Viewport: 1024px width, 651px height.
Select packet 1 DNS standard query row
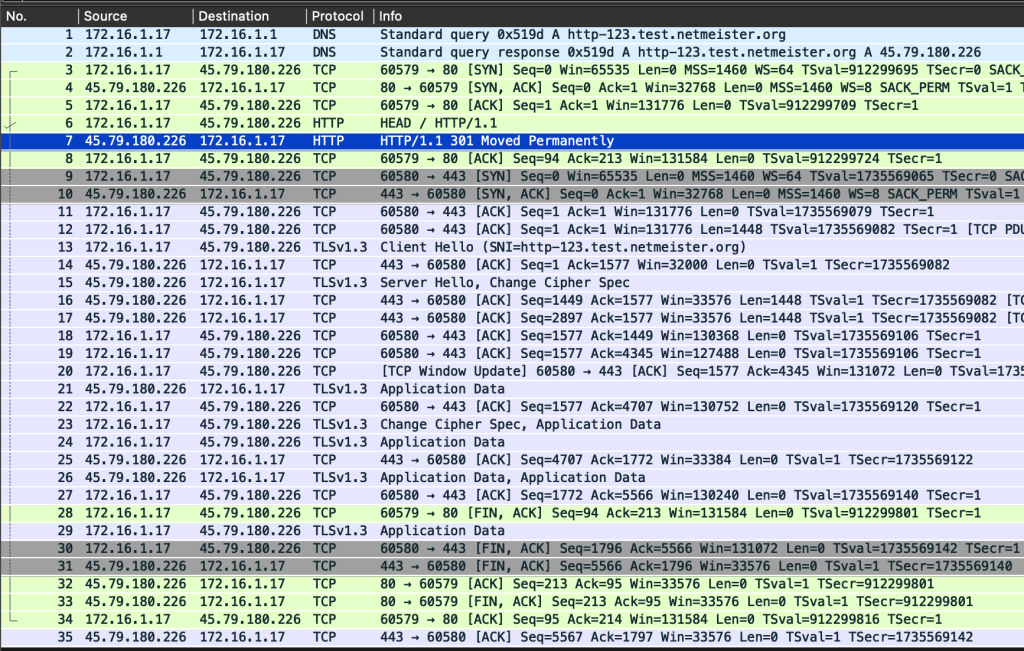click(x=512, y=35)
